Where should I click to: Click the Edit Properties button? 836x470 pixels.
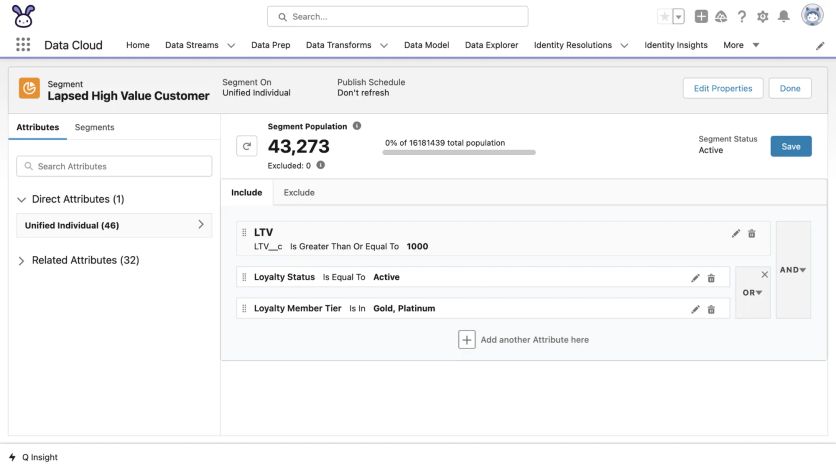[723, 88]
